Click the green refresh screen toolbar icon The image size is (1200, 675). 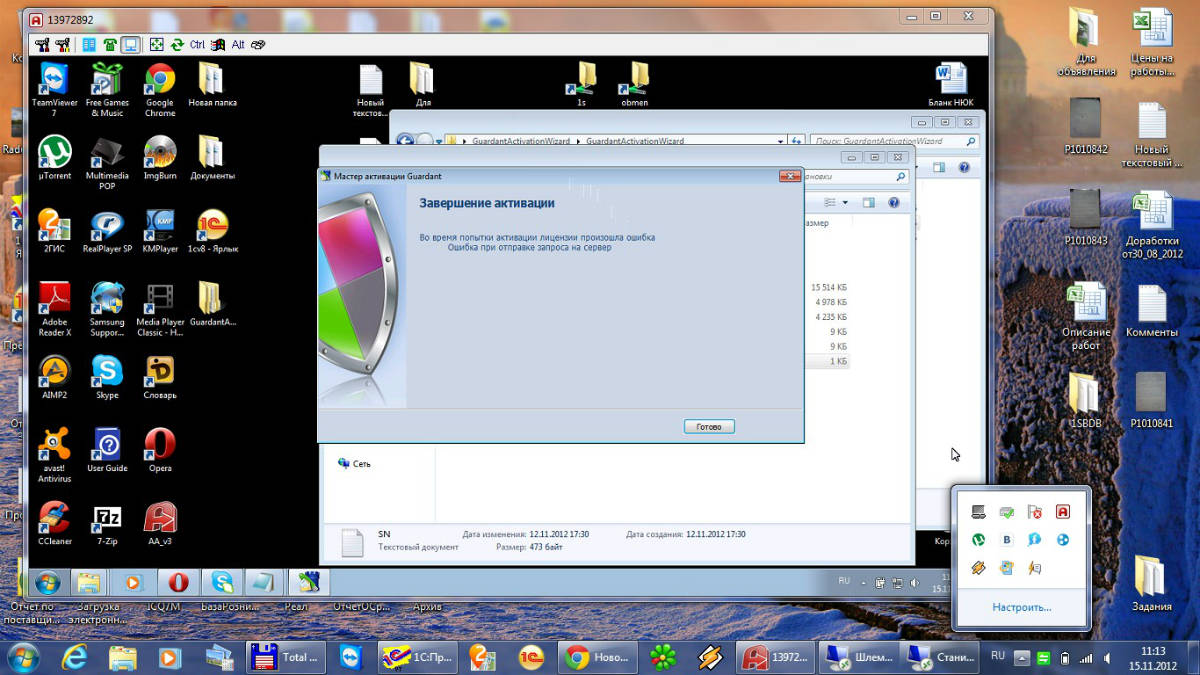[177, 45]
